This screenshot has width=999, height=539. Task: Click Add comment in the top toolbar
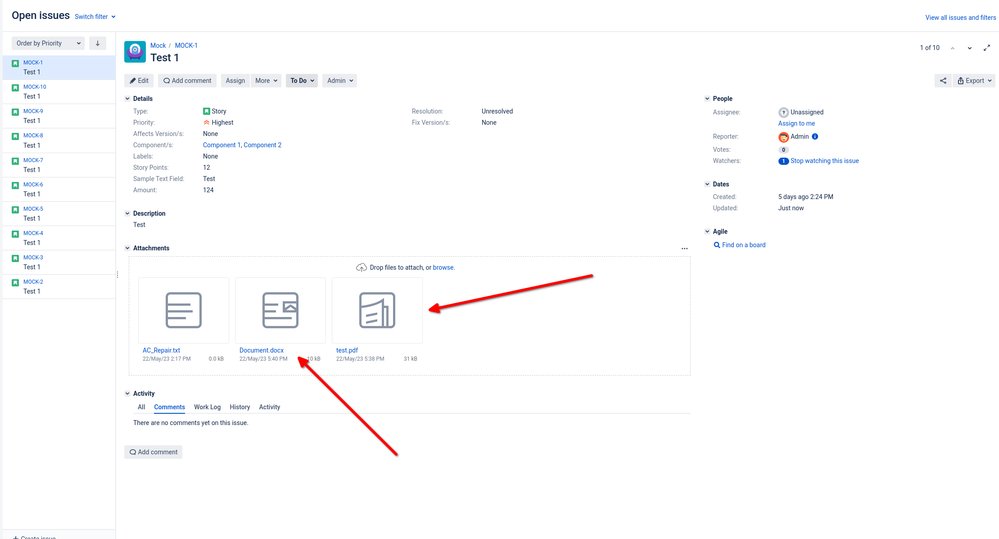coord(187,81)
